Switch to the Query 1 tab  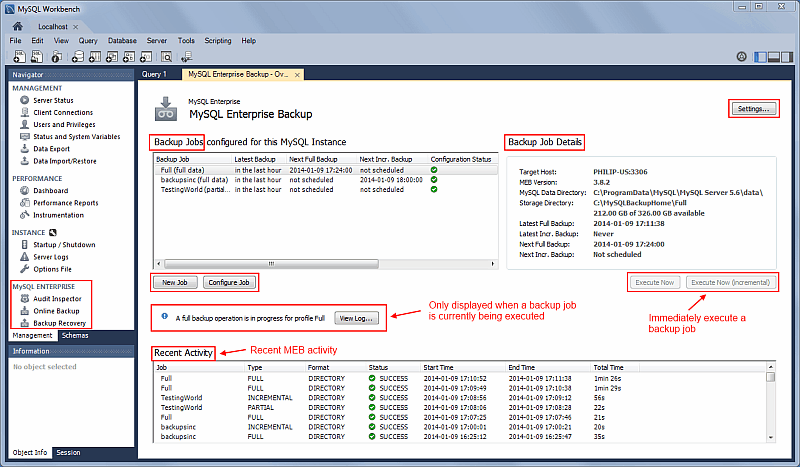(x=155, y=74)
